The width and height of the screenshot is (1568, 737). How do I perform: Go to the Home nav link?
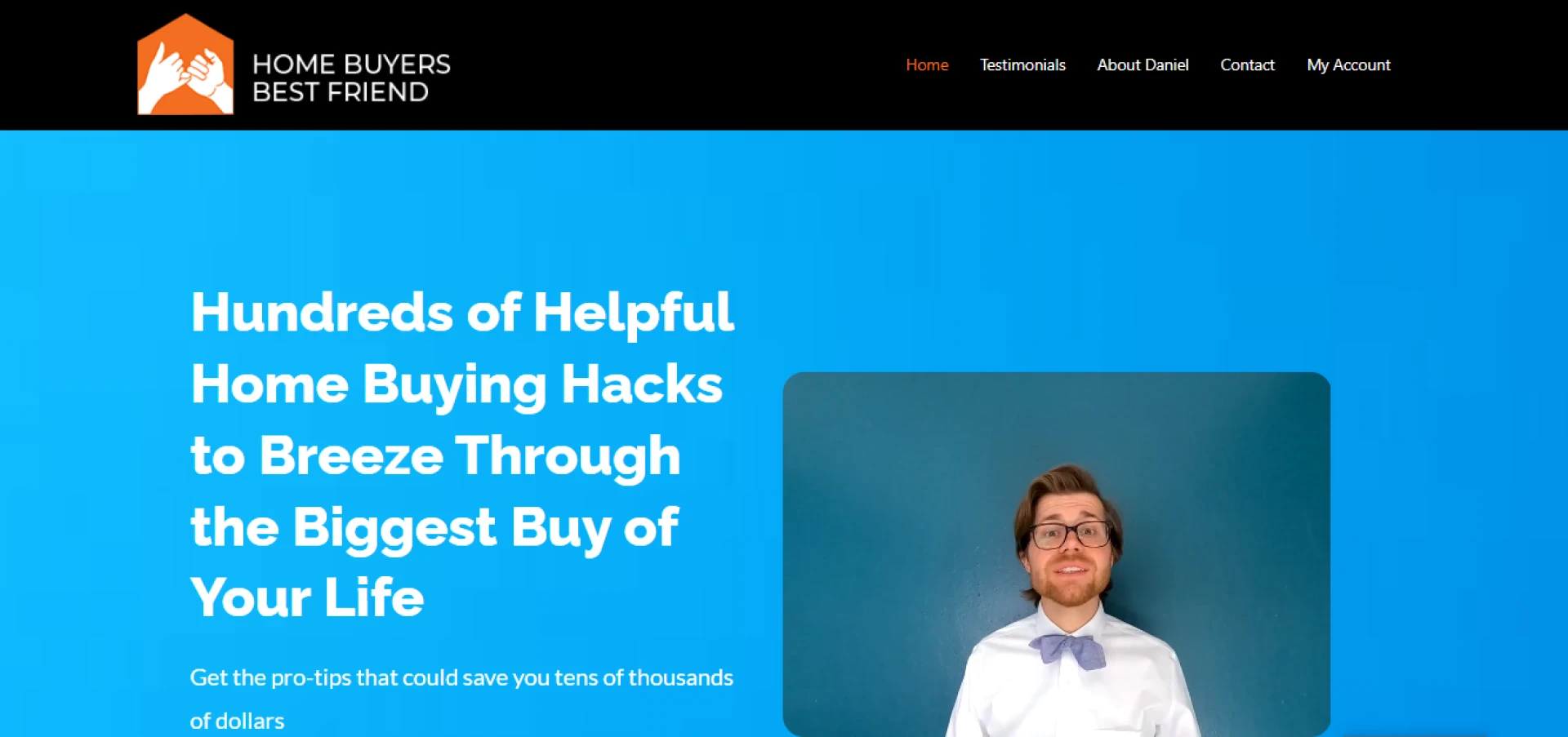coord(927,64)
